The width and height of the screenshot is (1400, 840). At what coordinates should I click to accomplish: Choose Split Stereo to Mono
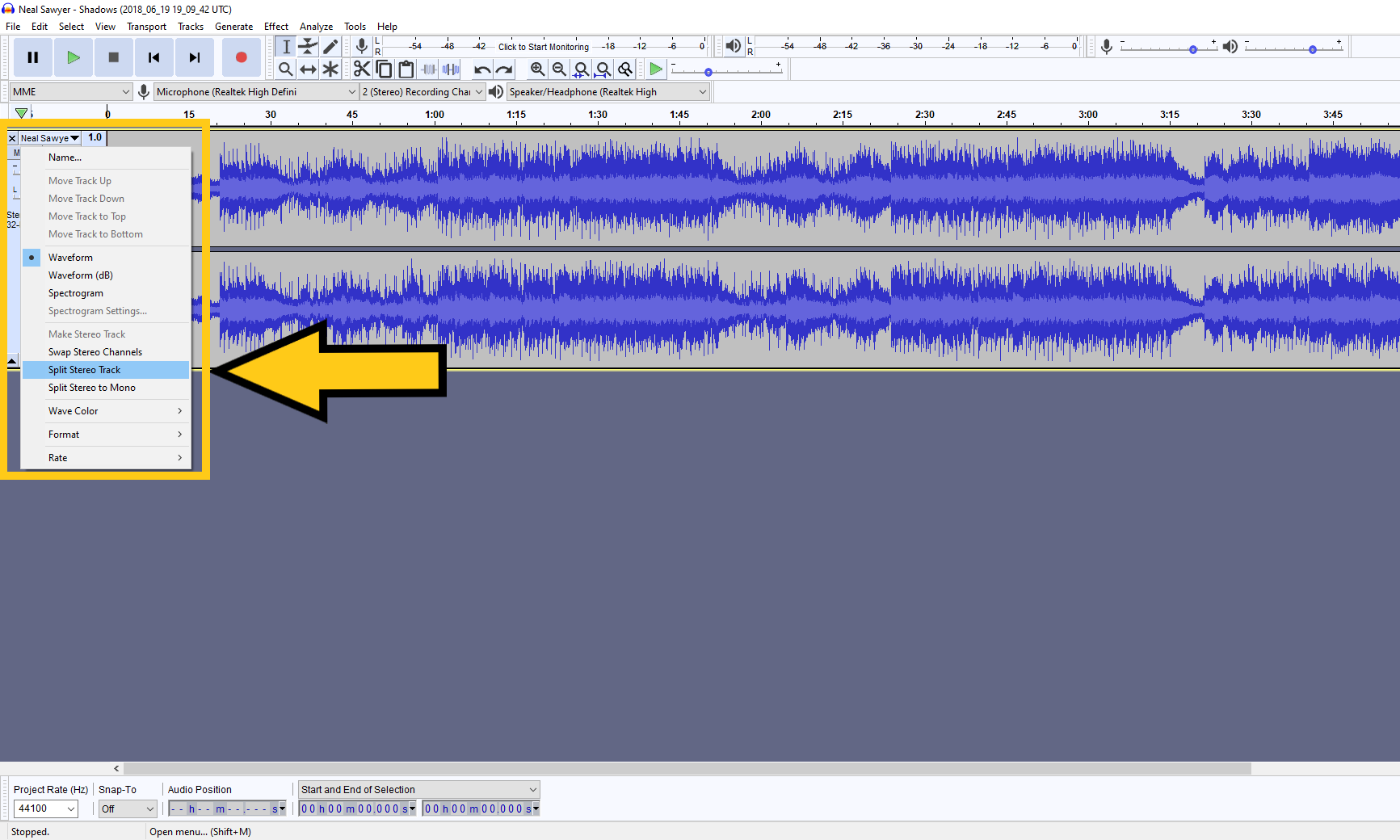92,388
